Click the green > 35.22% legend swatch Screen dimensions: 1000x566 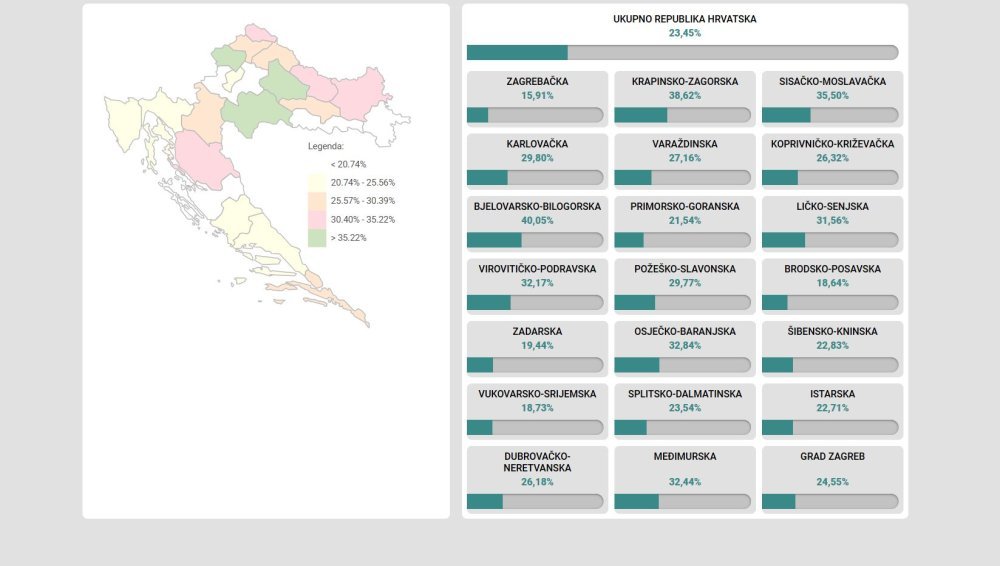[317, 238]
